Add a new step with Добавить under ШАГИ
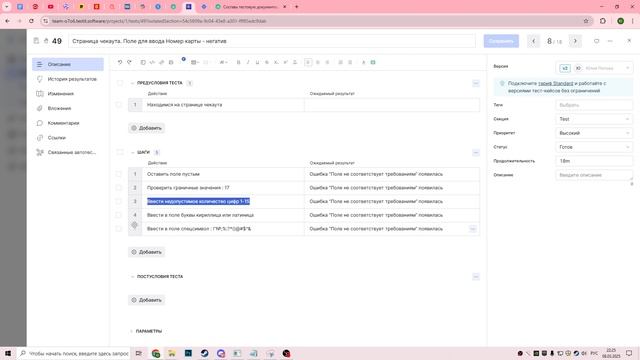This screenshot has height=360, width=640. [147, 252]
